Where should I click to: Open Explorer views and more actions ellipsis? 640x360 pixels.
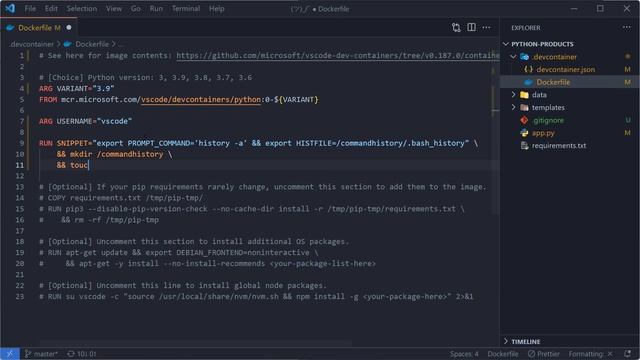coord(627,27)
